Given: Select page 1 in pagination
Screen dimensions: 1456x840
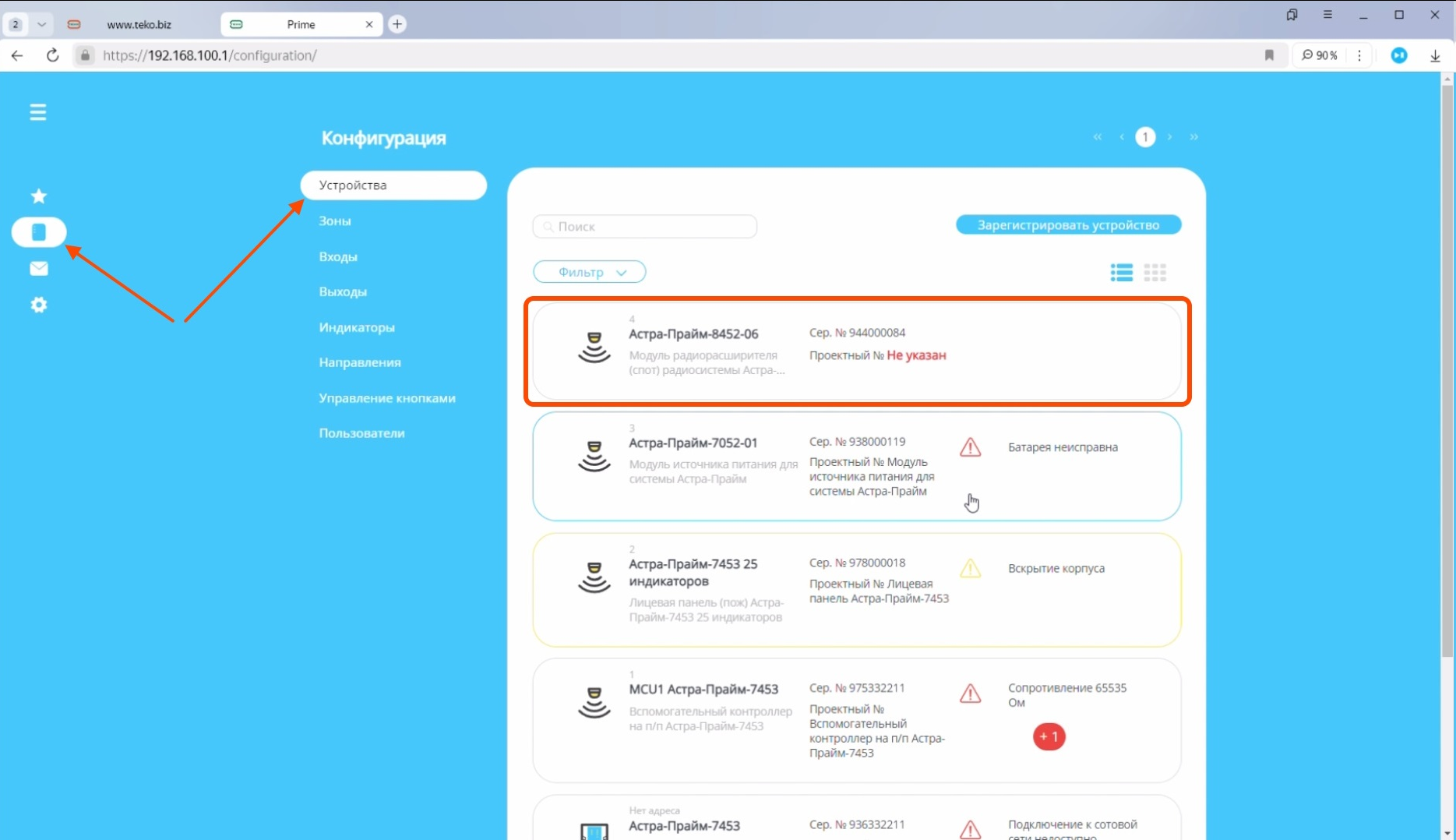Looking at the screenshot, I should 1145,137.
